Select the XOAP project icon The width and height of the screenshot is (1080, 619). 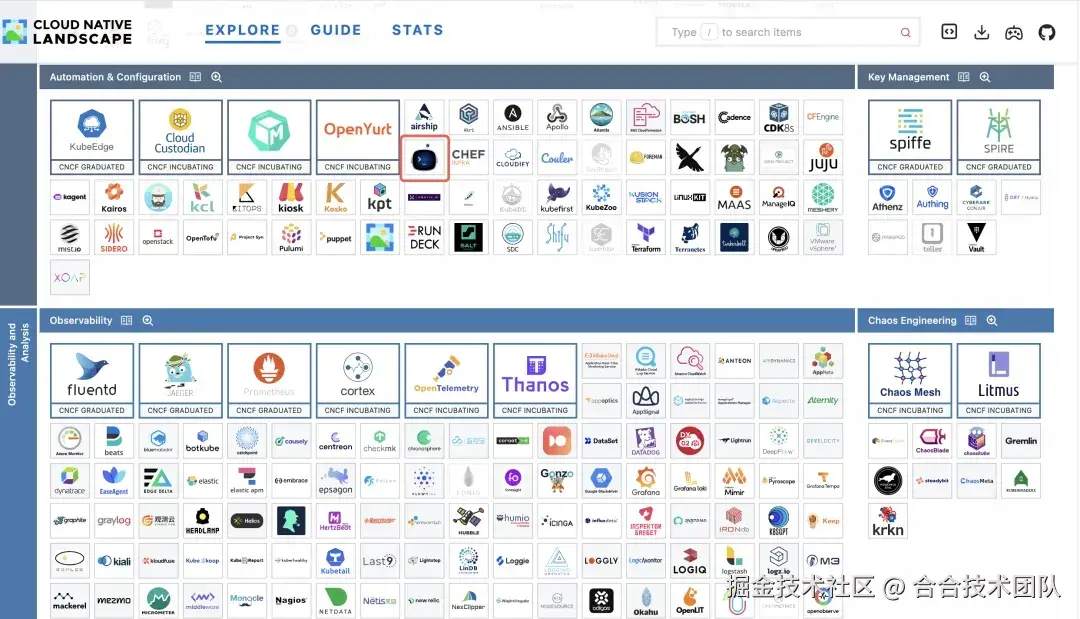tap(70, 277)
